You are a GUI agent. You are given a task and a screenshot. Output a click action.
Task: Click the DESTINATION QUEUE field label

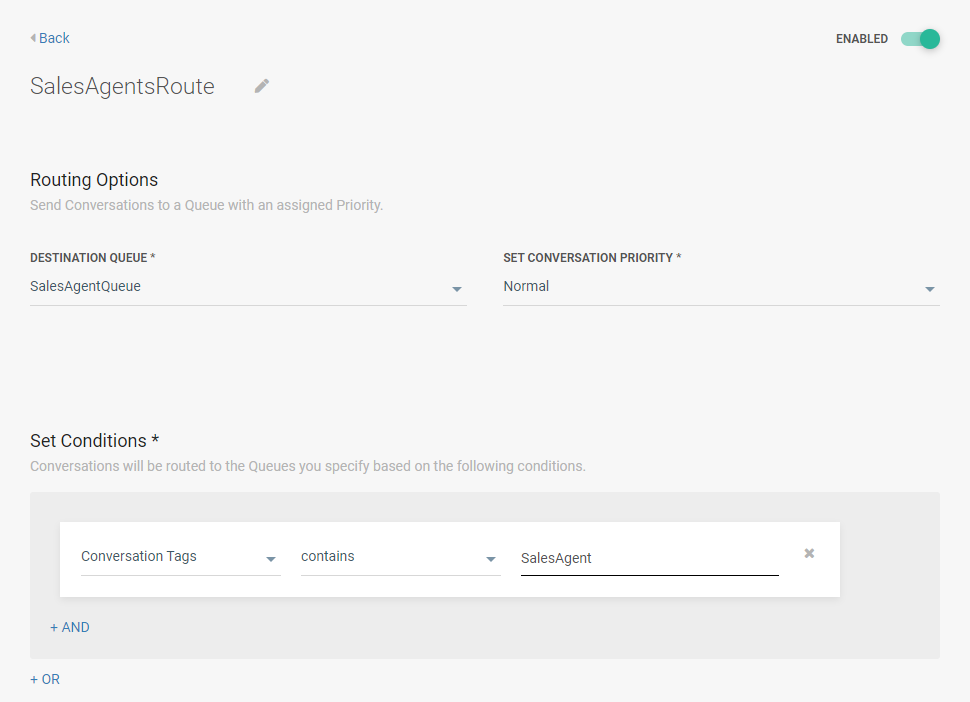click(93, 258)
